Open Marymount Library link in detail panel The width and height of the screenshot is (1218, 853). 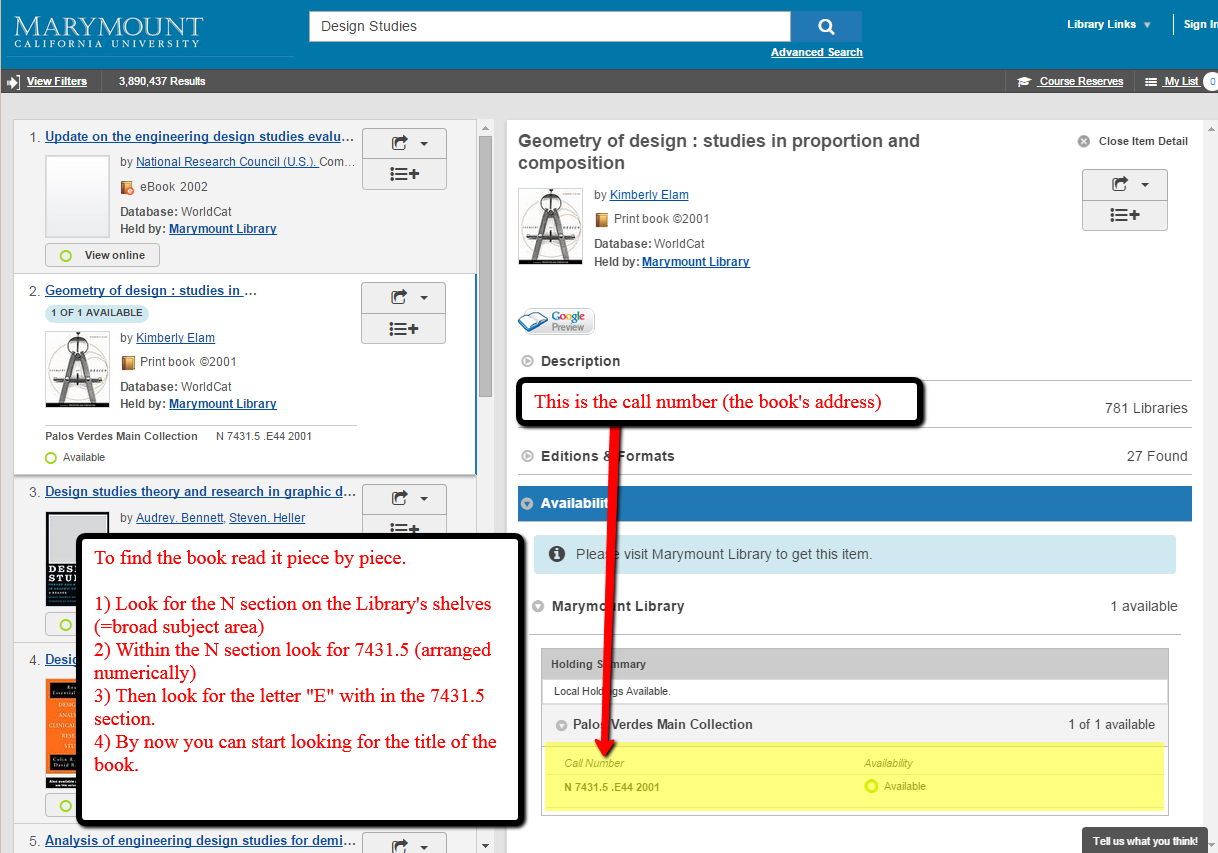click(x=696, y=262)
